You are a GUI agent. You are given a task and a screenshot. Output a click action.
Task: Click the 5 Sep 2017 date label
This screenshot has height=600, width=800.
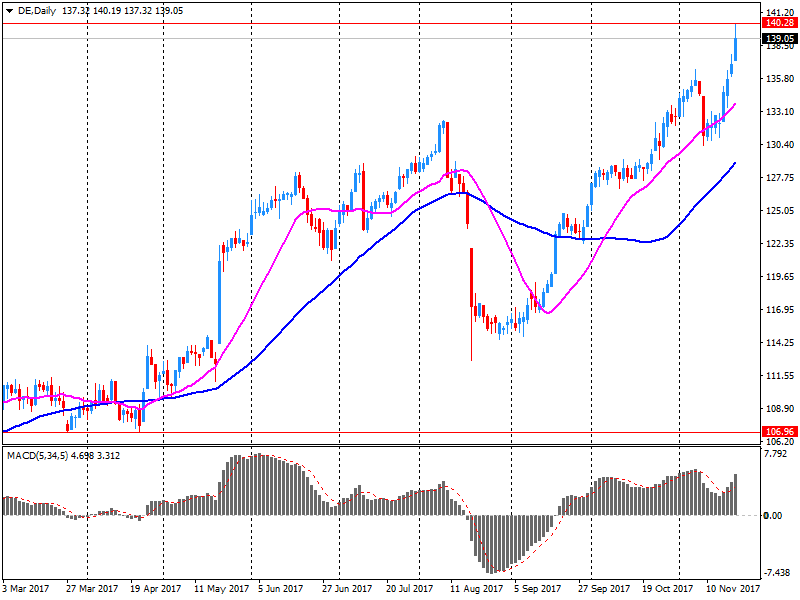pos(537,589)
